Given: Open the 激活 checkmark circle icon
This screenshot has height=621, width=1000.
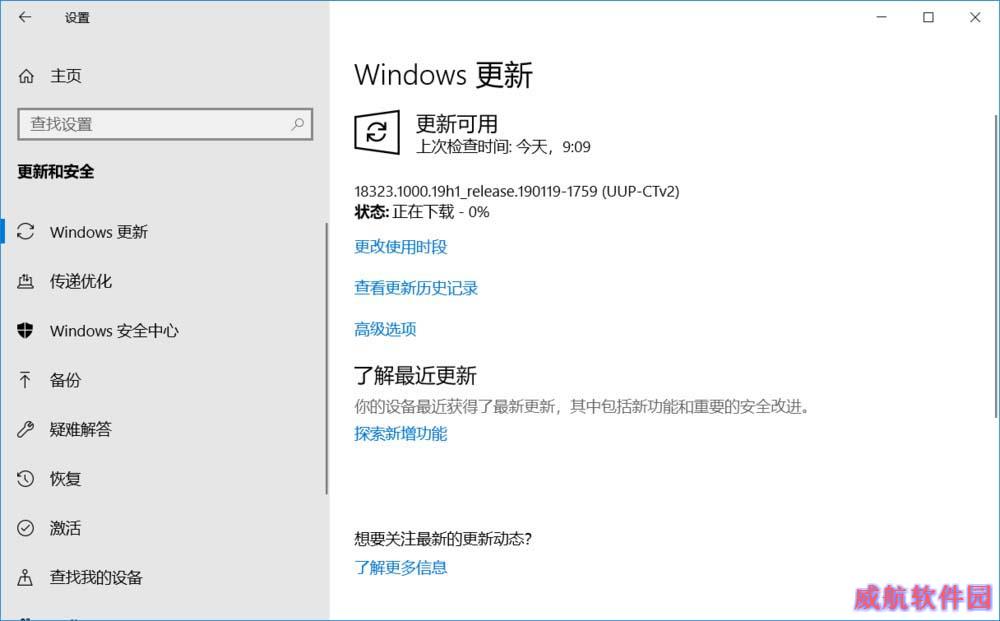Looking at the screenshot, I should click(x=26, y=528).
